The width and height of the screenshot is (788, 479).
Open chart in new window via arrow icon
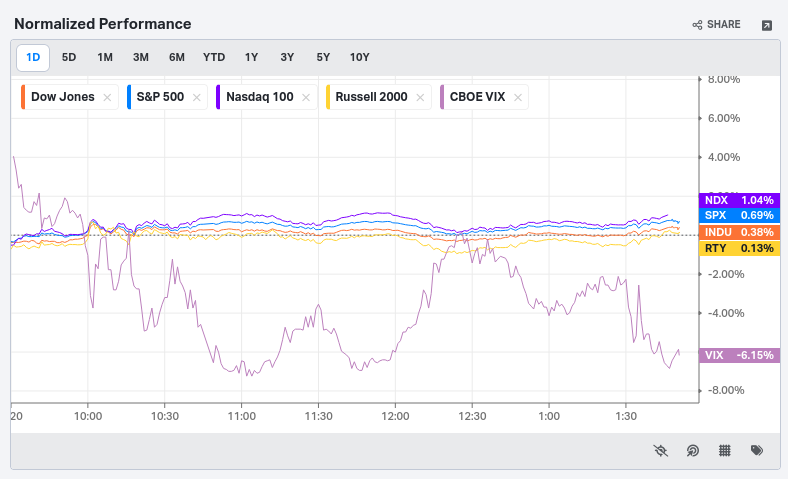(x=767, y=25)
